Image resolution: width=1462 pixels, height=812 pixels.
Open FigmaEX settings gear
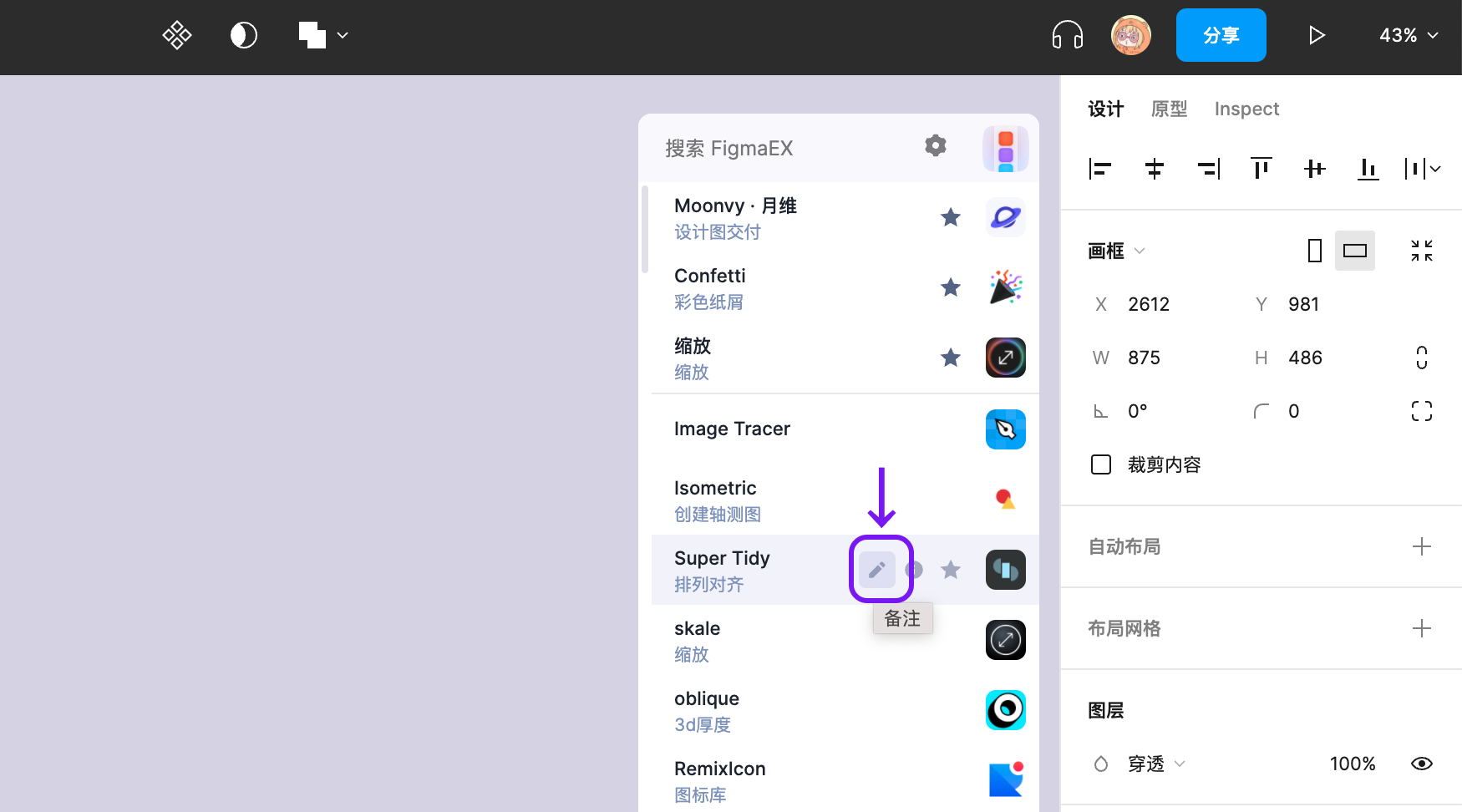(936, 146)
